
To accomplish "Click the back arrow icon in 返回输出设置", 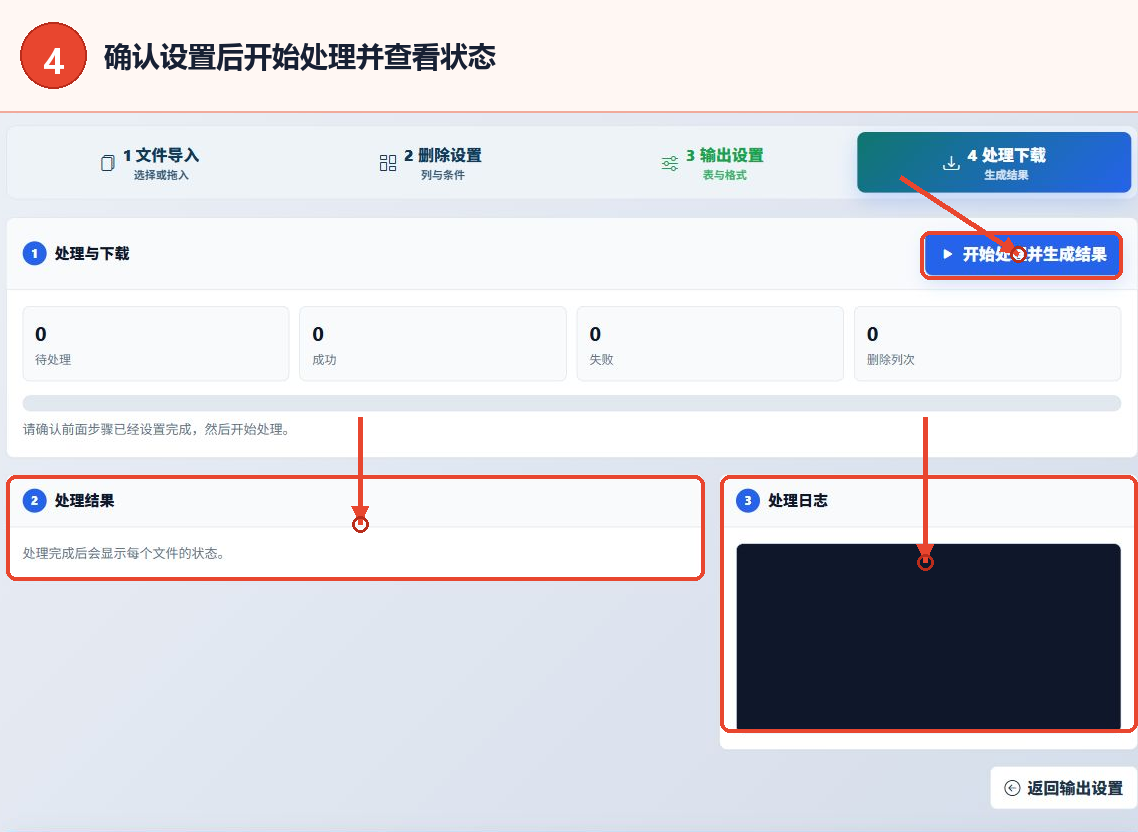I will (x=1012, y=788).
